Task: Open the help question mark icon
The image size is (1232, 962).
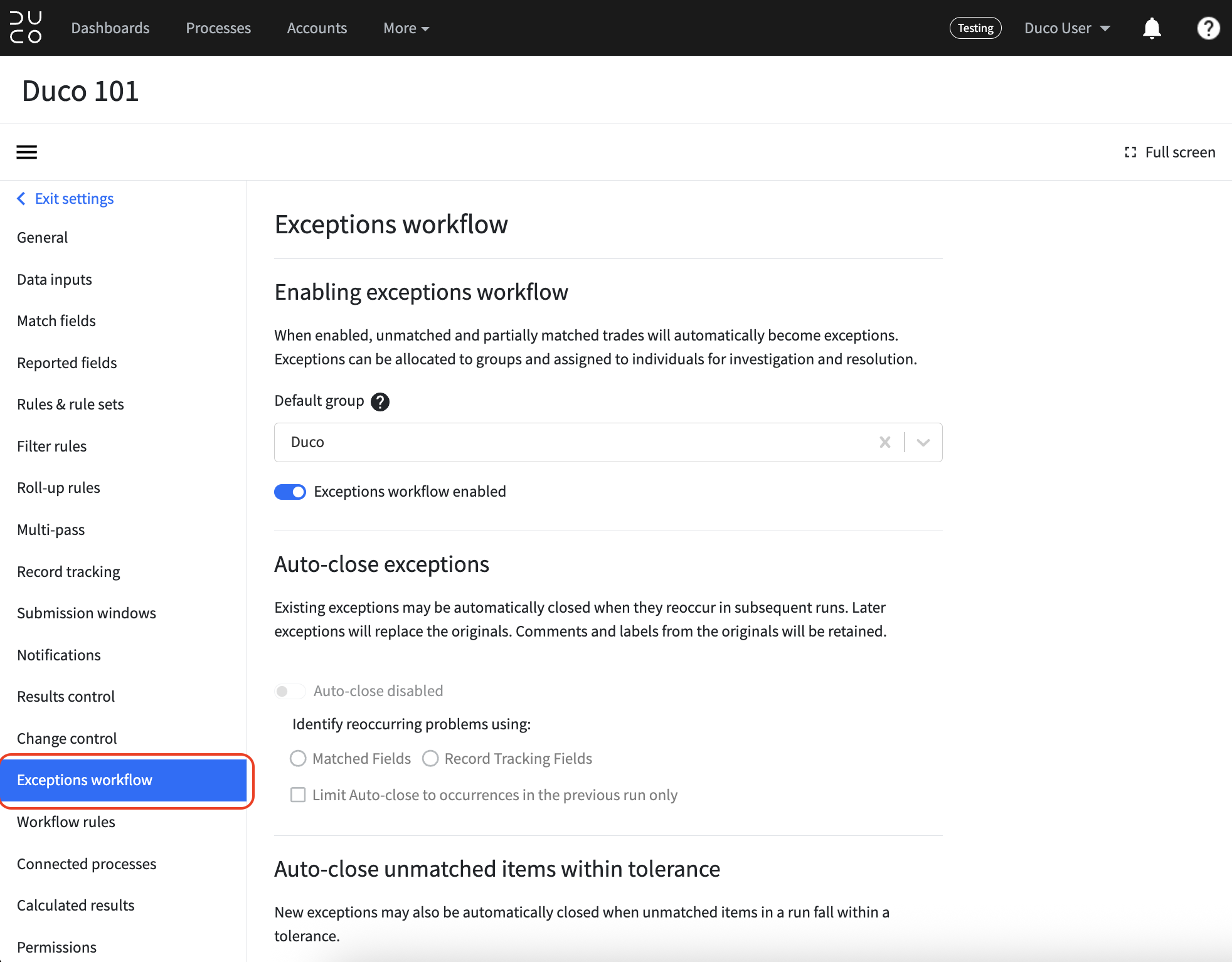Action: click(1208, 28)
